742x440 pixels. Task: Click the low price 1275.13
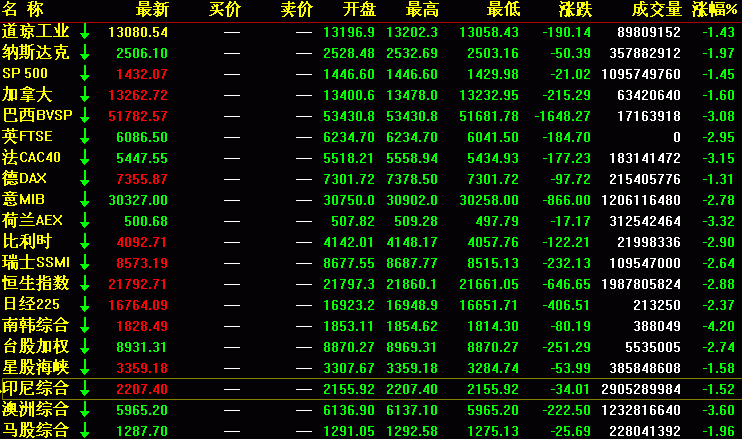[x=493, y=431]
